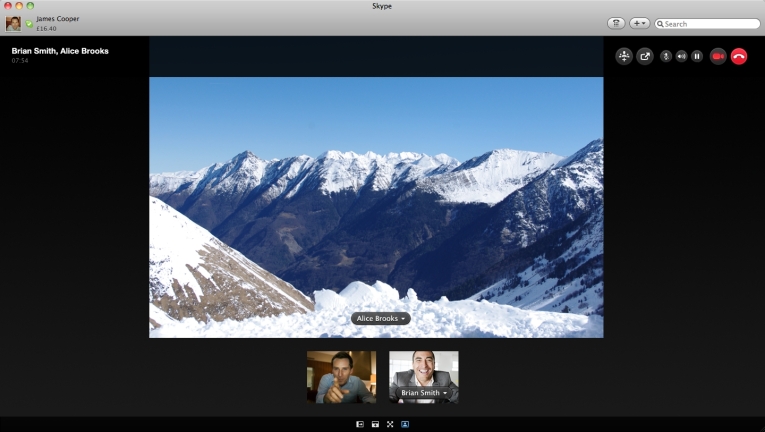
Task: Click the show chat panel icon
Action: (x=375, y=424)
